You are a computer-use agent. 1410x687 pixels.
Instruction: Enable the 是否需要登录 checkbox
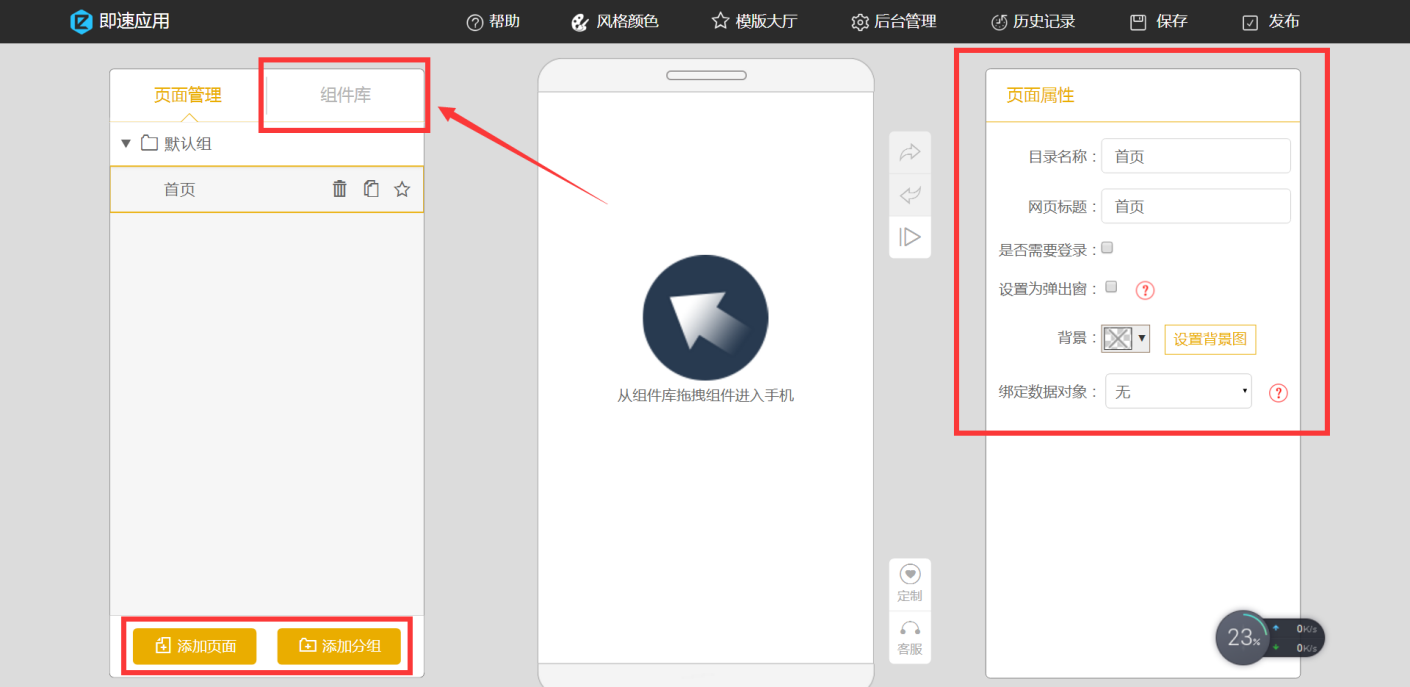[1107, 248]
